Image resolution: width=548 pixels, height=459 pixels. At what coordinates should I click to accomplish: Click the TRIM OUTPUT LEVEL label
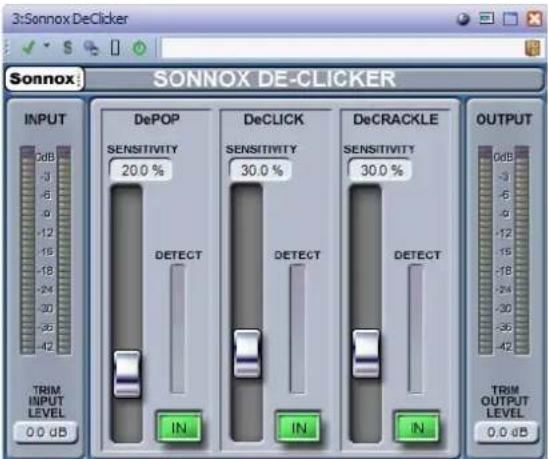[x=505, y=401]
